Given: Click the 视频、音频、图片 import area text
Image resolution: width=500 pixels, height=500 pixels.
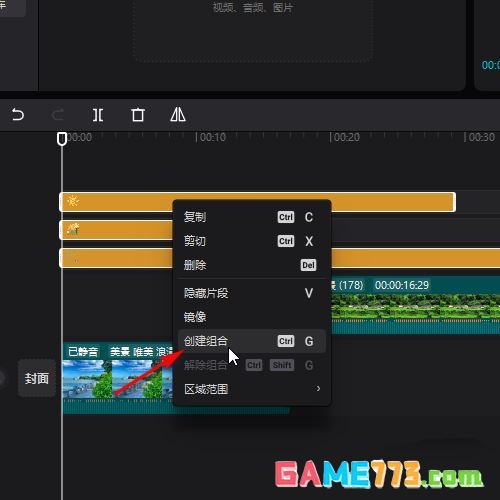Looking at the screenshot, I should point(253,7).
